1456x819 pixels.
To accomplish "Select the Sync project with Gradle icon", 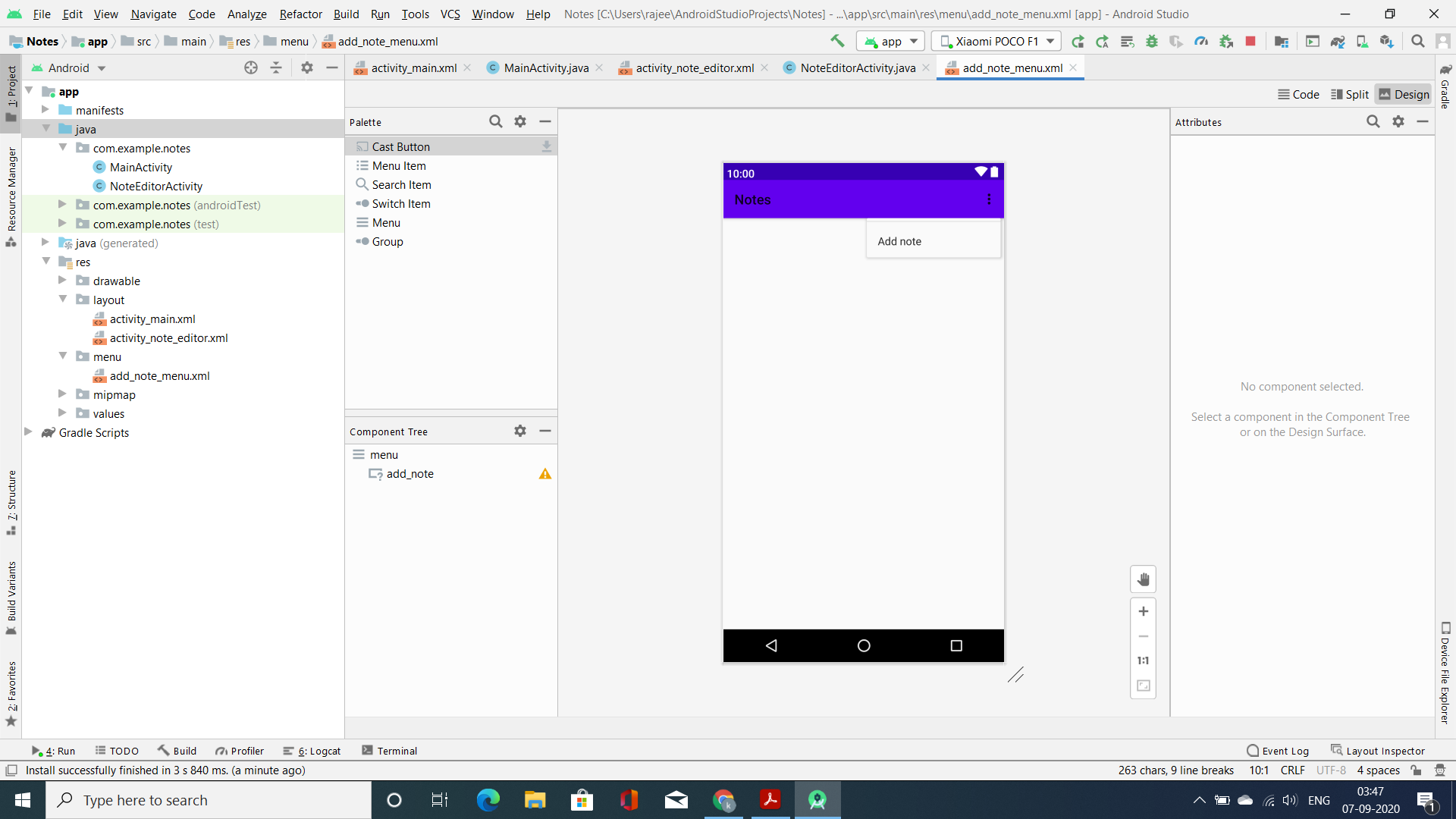I will click(1338, 41).
